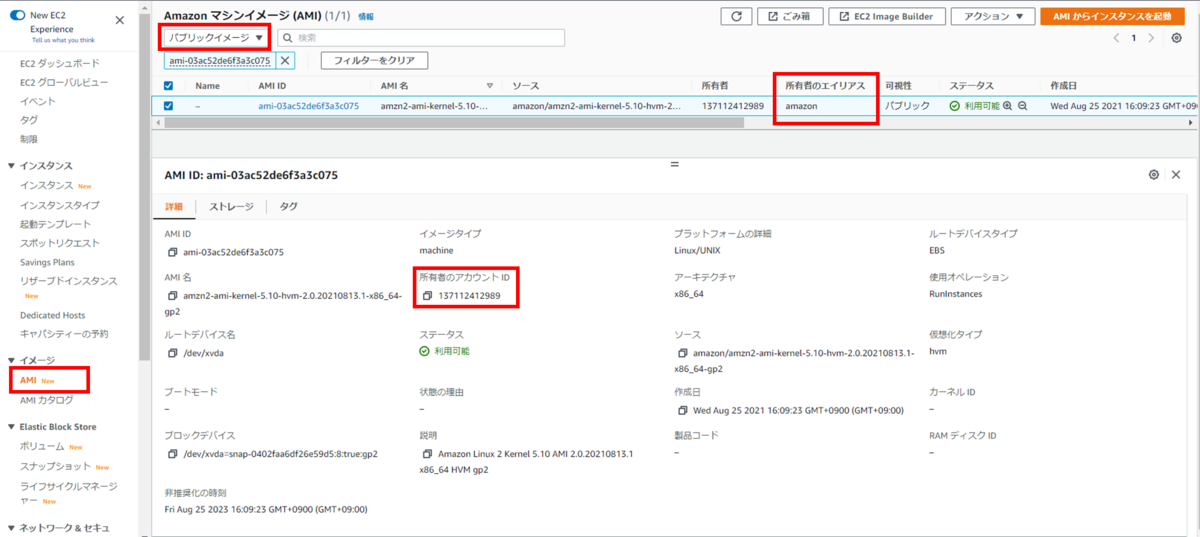Click the refresh AMI list icon
The height and width of the screenshot is (537, 1200).
[737, 16]
